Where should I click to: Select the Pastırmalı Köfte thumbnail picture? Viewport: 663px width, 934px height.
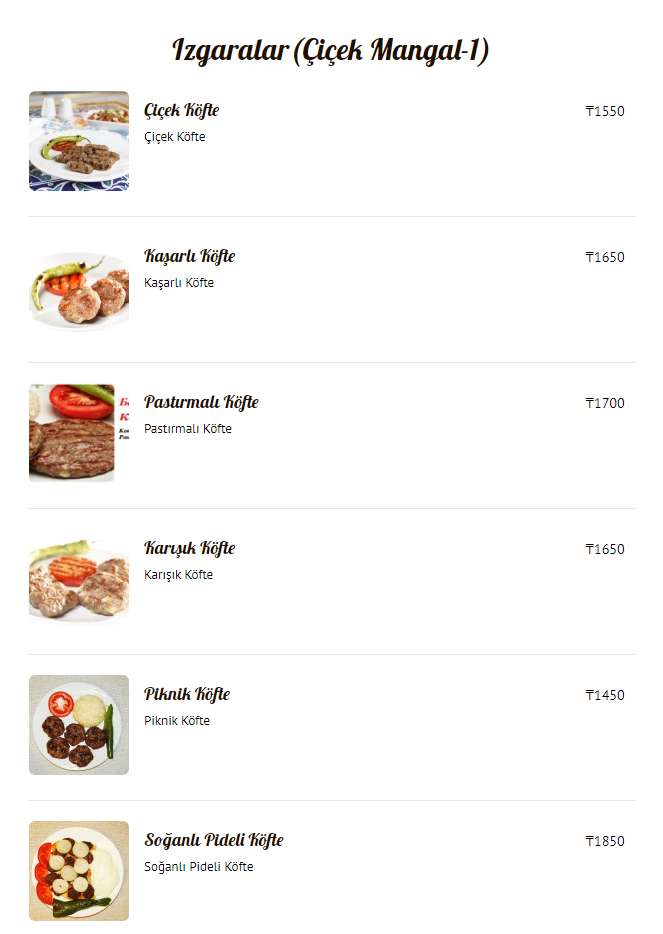pos(72,433)
